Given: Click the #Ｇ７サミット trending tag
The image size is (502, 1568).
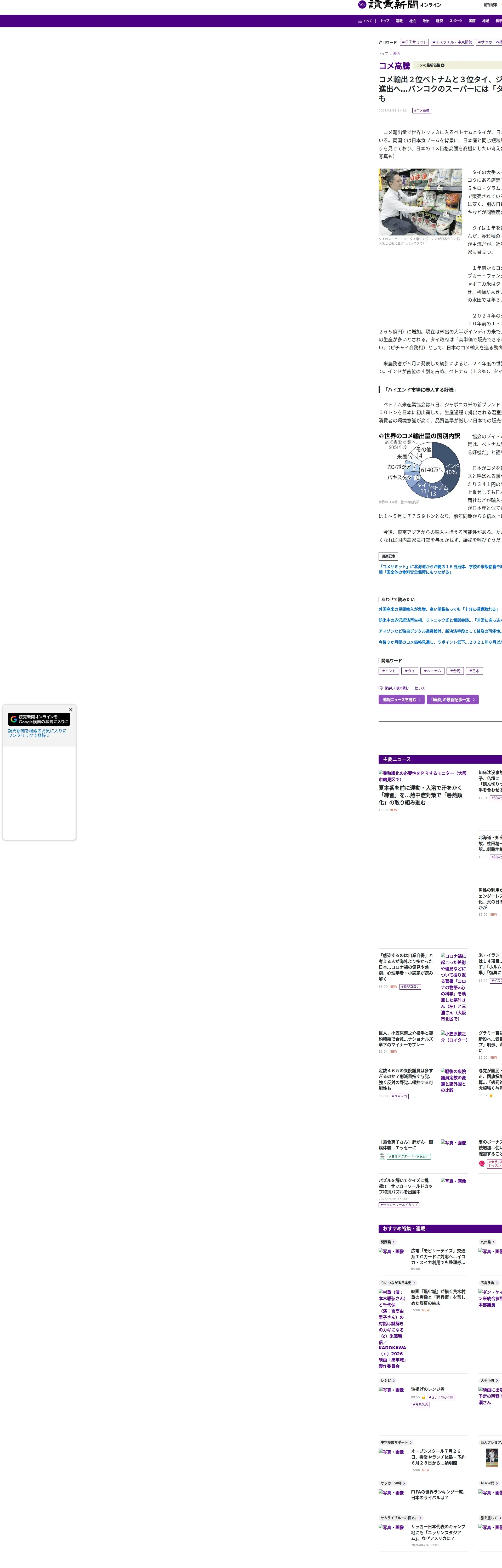Looking at the screenshot, I should click(414, 42).
